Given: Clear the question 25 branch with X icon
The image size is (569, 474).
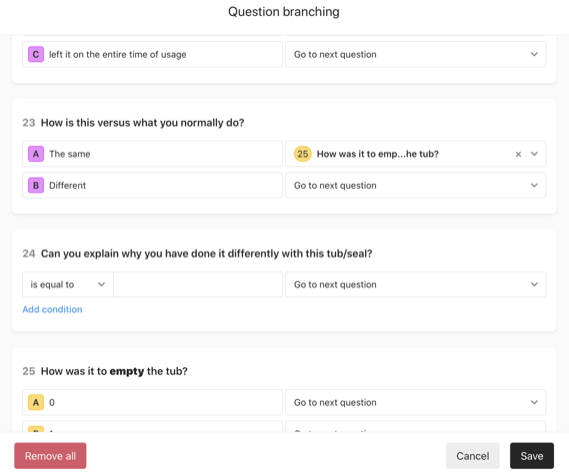Looking at the screenshot, I should click(x=518, y=154).
